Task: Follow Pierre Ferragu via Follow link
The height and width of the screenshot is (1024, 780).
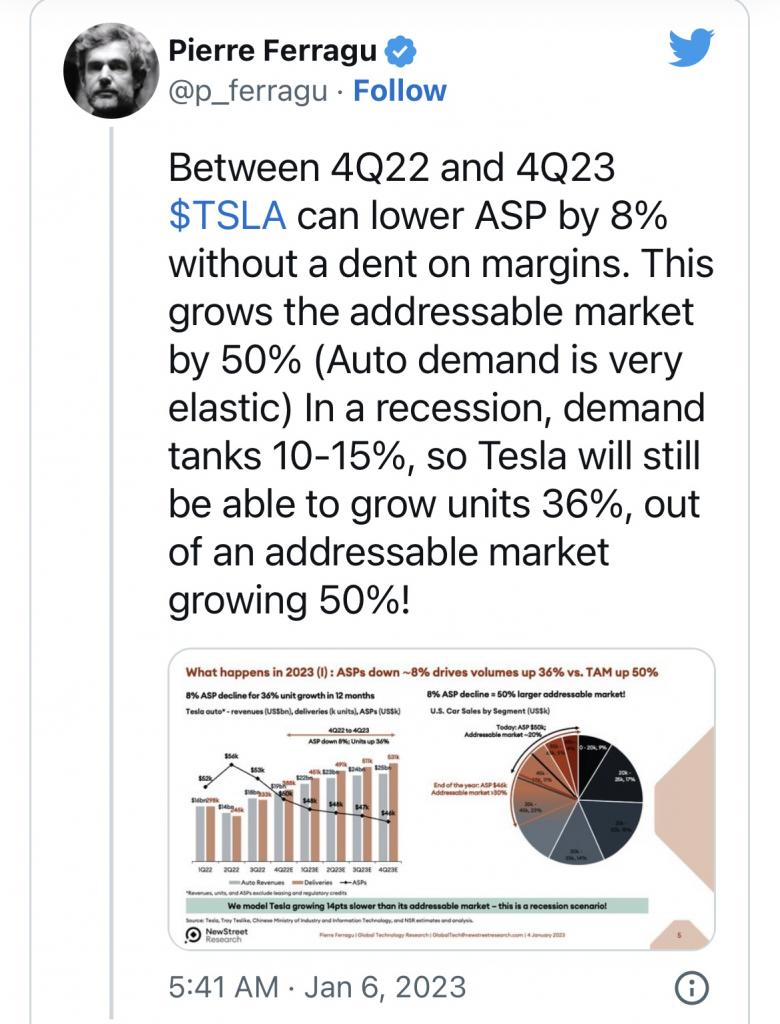Action: 400,91
